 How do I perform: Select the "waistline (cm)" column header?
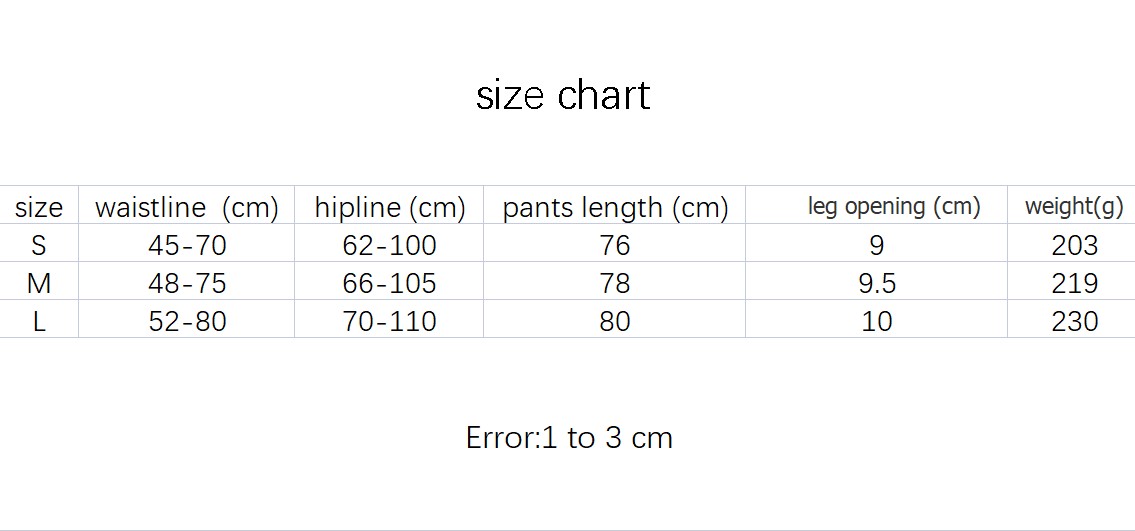point(186,208)
